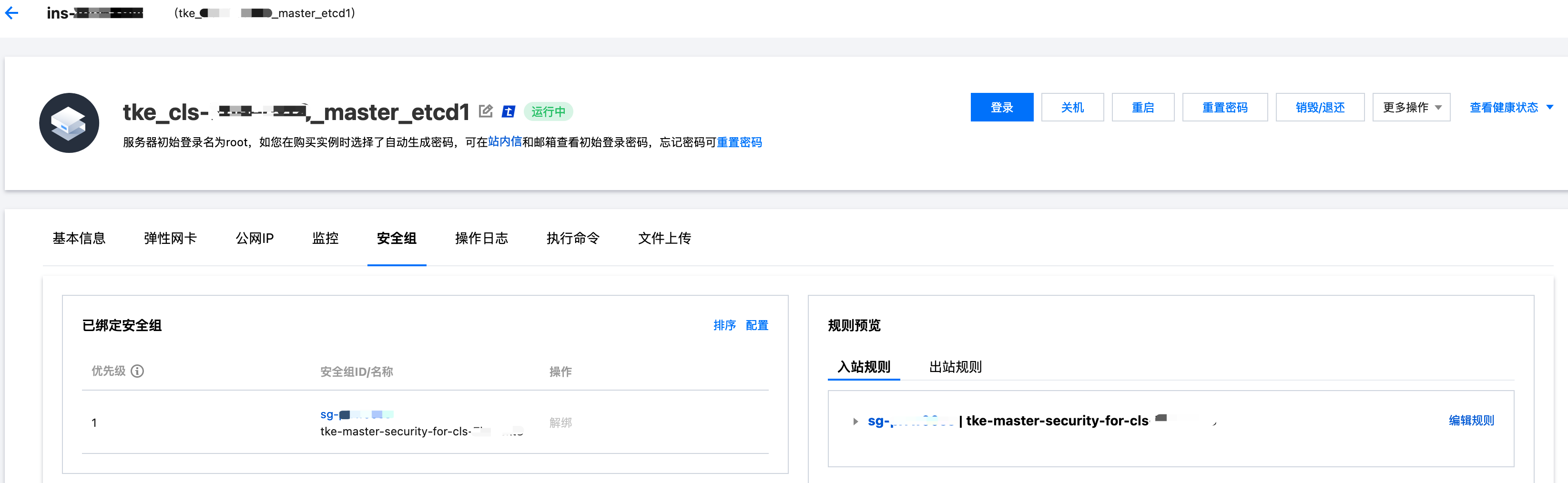This screenshot has height=483, width=1568.
Task: View the 操作日志 tab
Action: point(481,239)
